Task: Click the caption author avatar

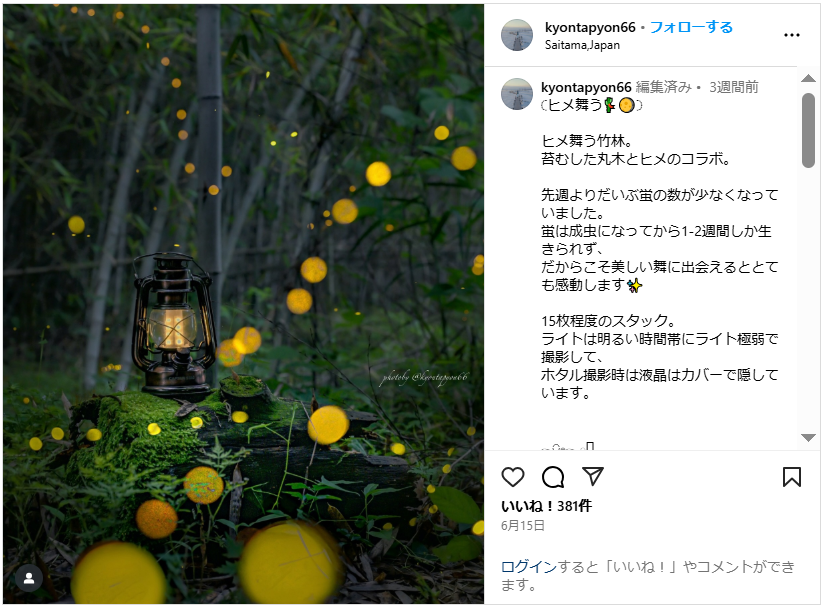Action: point(517,94)
